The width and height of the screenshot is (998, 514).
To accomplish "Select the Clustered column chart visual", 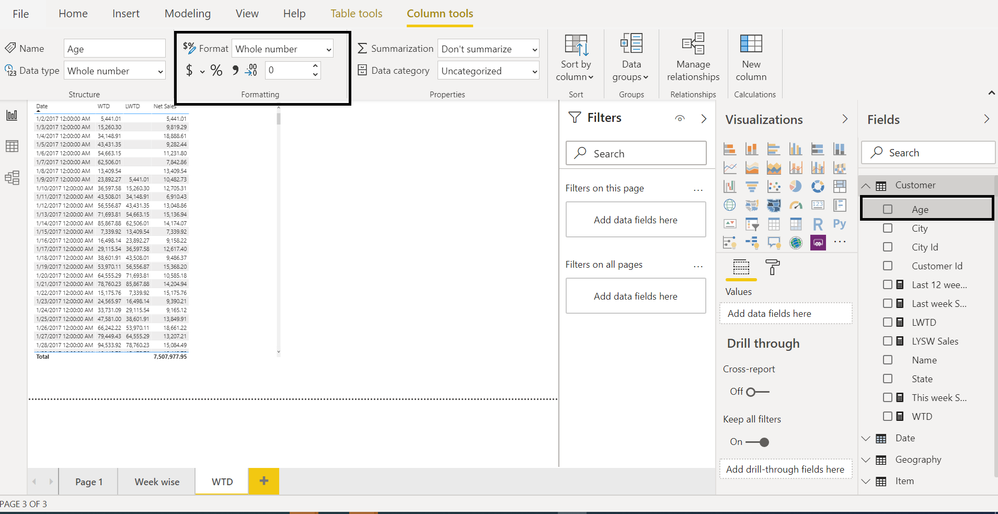I will tap(796, 149).
